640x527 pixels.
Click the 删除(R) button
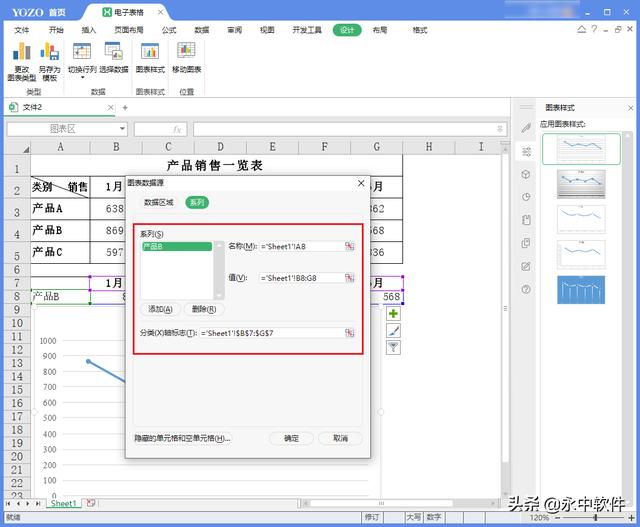pos(204,309)
